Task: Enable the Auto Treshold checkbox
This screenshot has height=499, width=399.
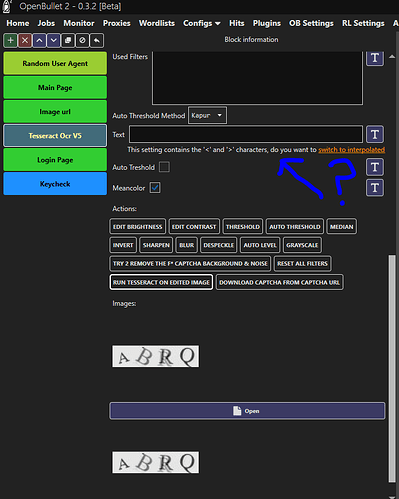Action: click(x=164, y=167)
